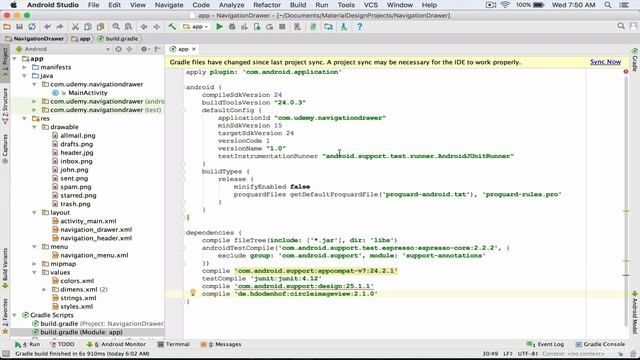
Task: Click the Undo arrow icon
Action: (x=47, y=27)
